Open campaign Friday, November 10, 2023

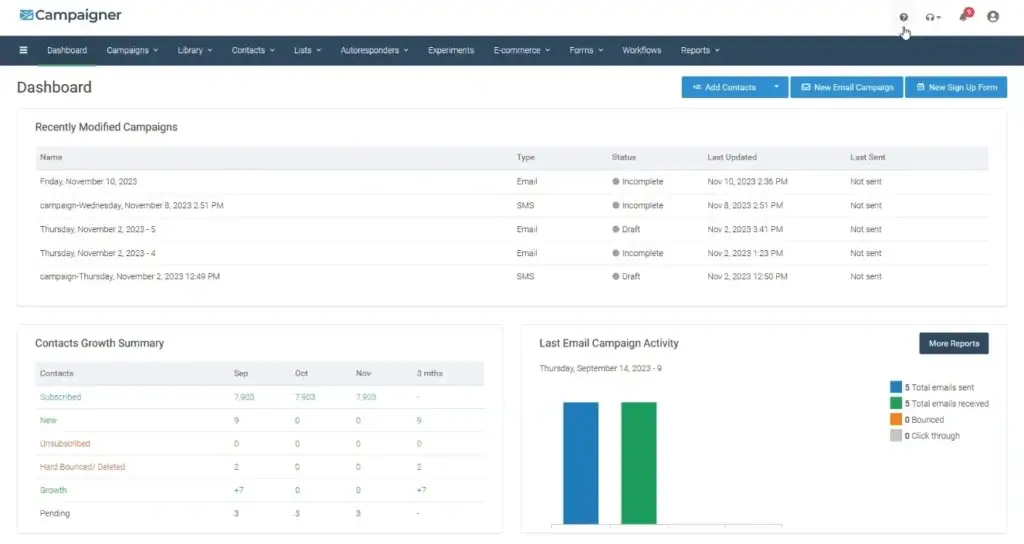click(x=88, y=182)
